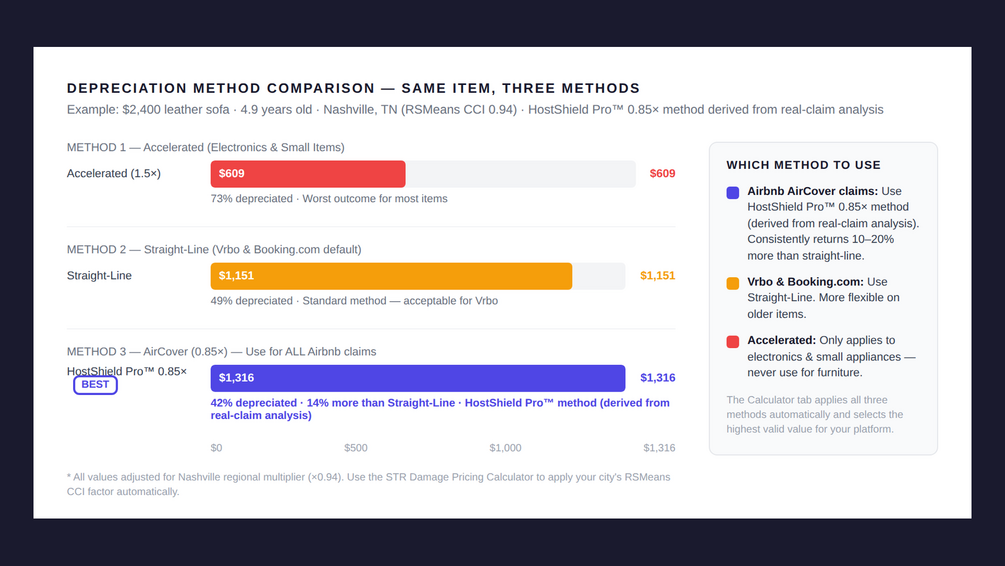Click the 'Accelerated (1.5×)' row label
1005x566 pixels.
[113, 174]
